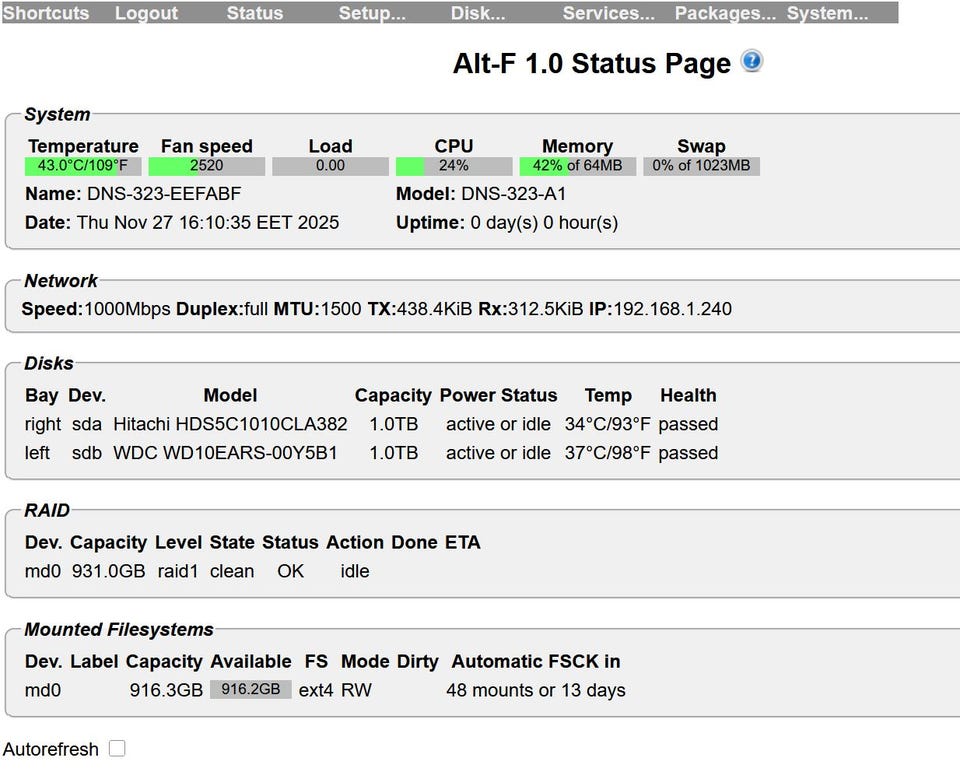Viewport: 960px width, 779px height.
Task: Click the Load bar showing 0.00
Action: [x=331, y=166]
